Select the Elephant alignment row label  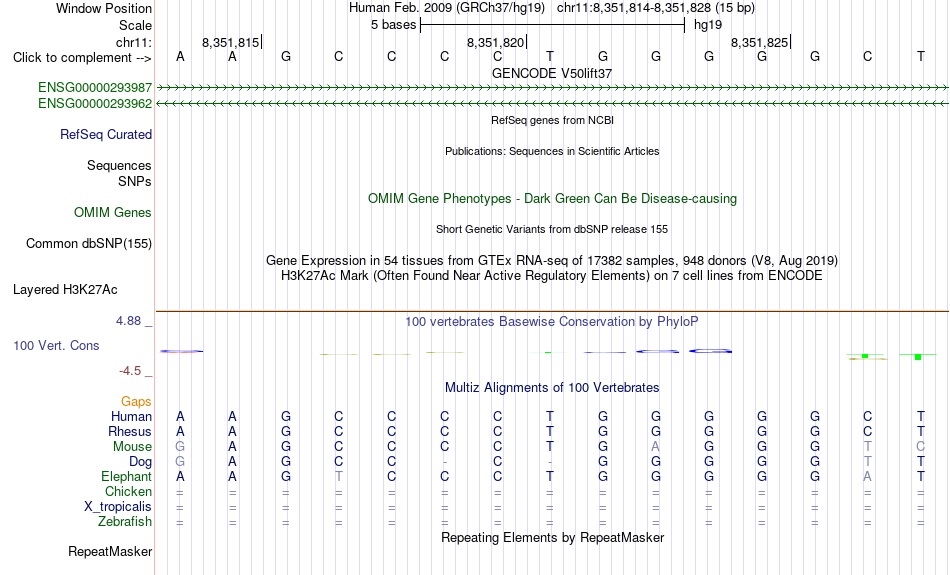[x=127, y=477]
